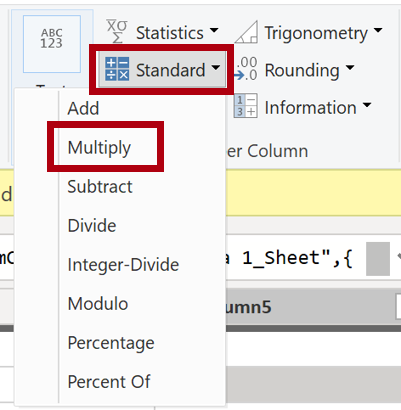Viewport: 401px width, 410px height.
Task: Click the Modulo menu entry
Action: pos(98,304)
